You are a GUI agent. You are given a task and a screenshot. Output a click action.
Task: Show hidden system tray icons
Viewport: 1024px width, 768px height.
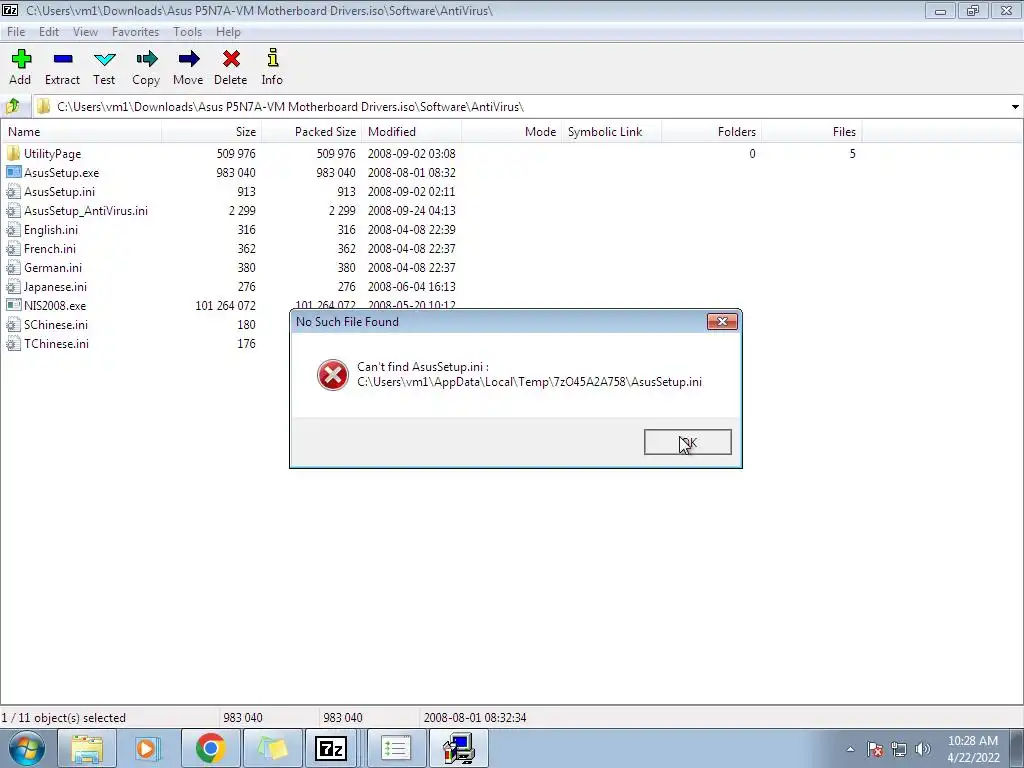pos(850,749)
